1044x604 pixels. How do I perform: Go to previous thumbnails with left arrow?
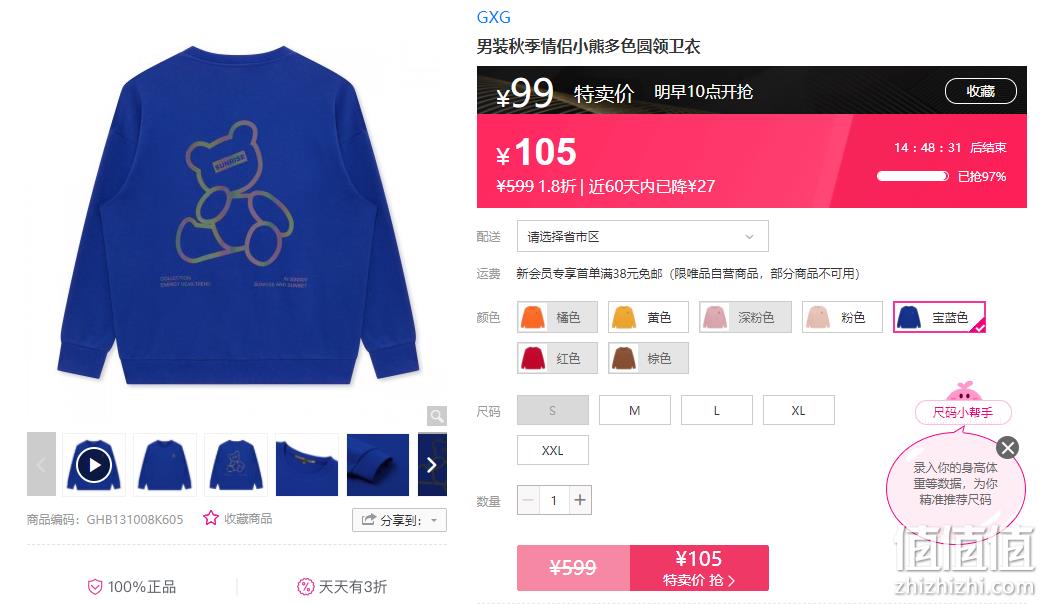(x=41, y=464)
